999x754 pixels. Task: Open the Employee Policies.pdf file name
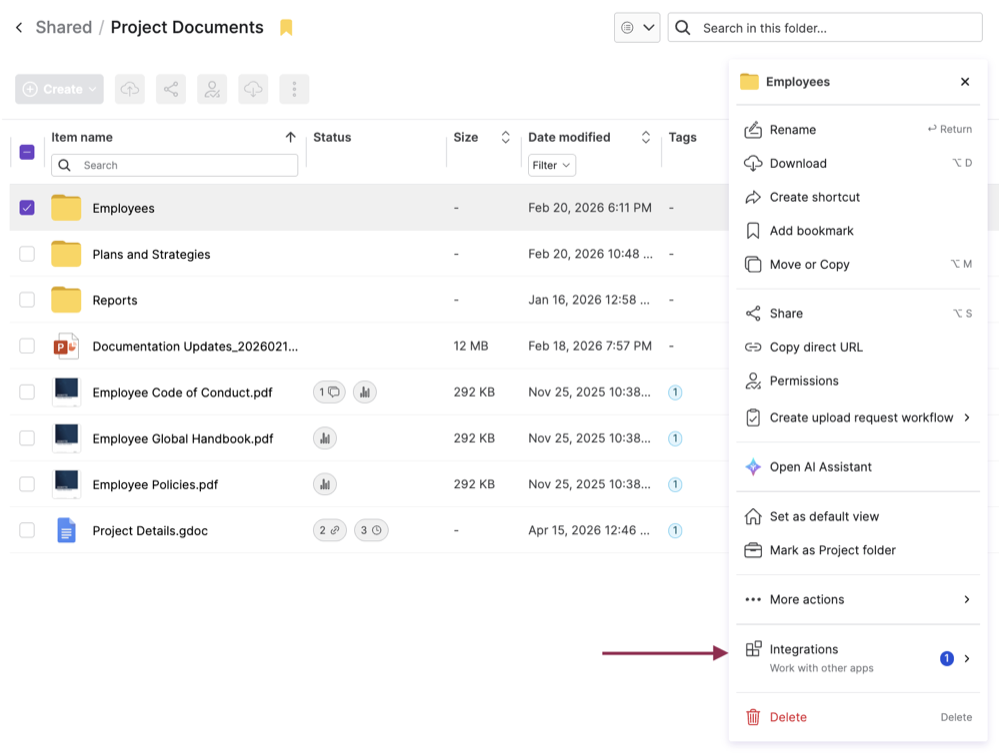pos(155,484)
